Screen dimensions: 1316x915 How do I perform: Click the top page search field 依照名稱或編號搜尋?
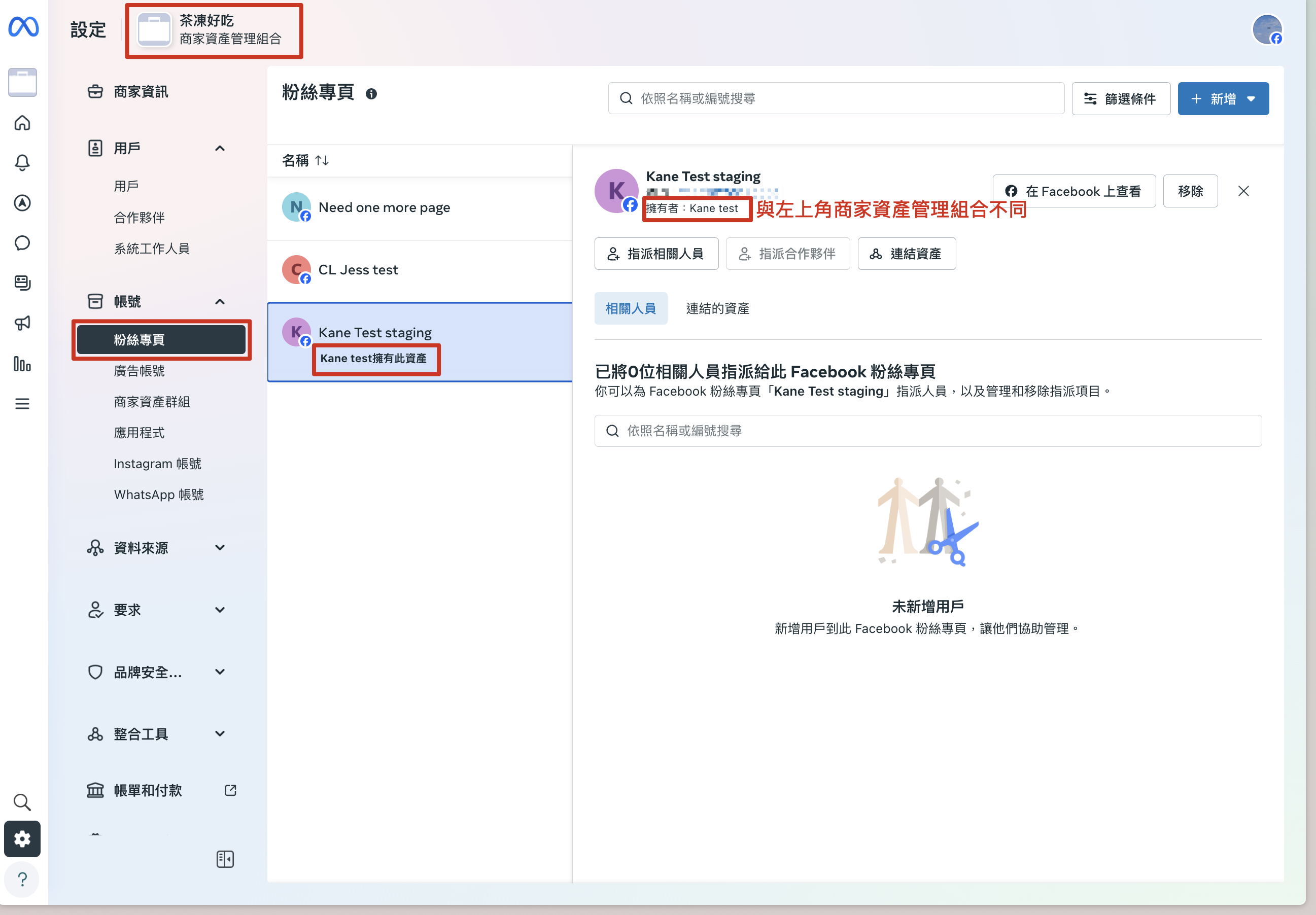coord(836,98)
